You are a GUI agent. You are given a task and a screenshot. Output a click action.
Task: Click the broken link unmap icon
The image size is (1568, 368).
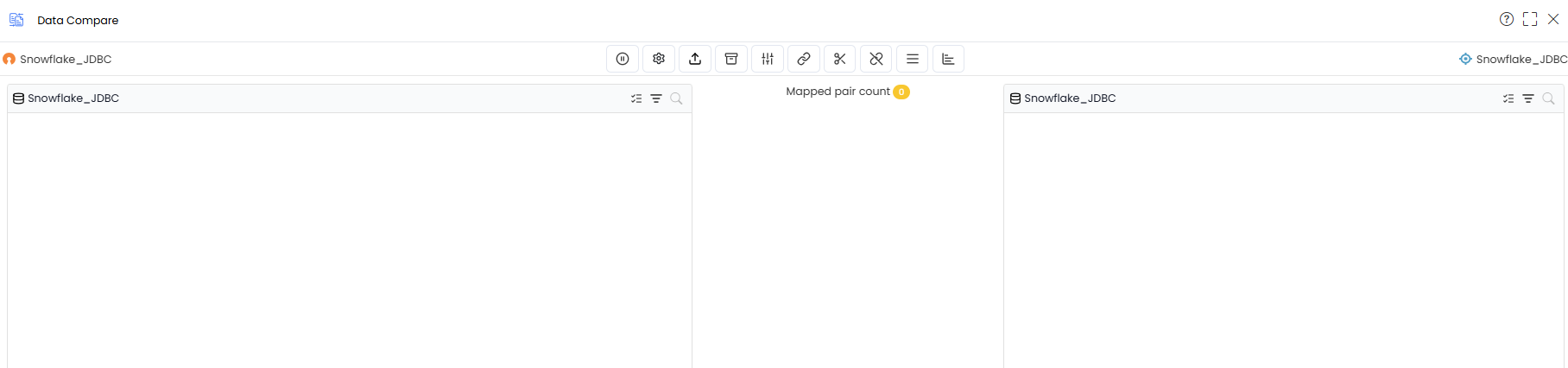[x=876, y=59]
